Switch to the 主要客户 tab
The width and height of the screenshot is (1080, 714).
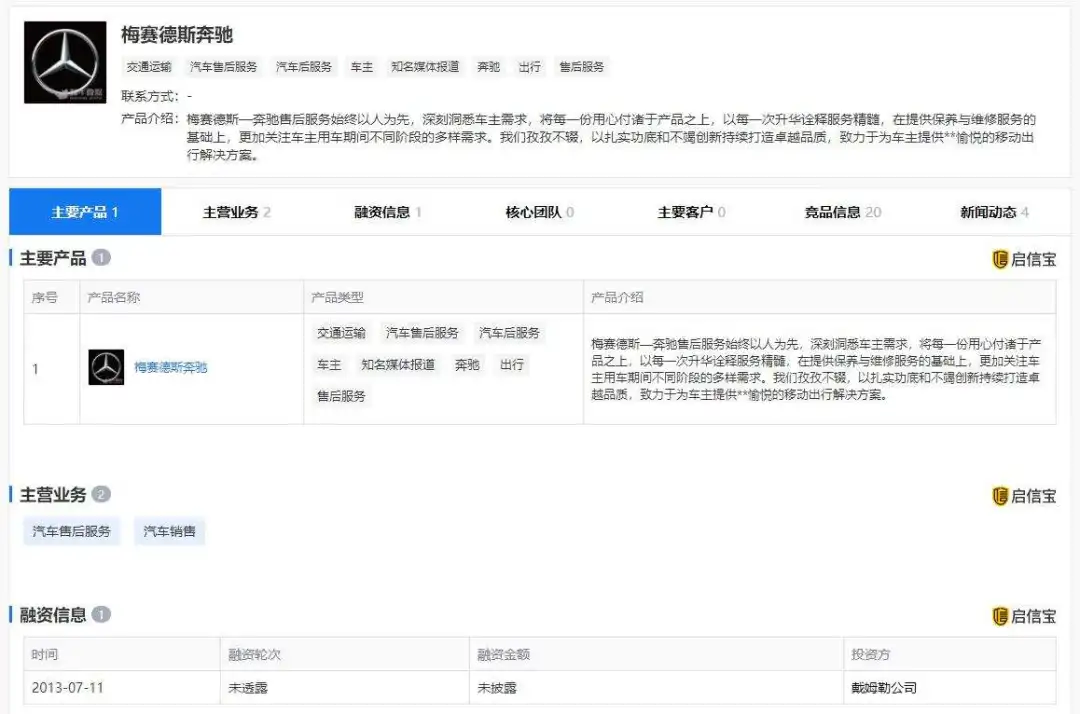tap(691, 212)
